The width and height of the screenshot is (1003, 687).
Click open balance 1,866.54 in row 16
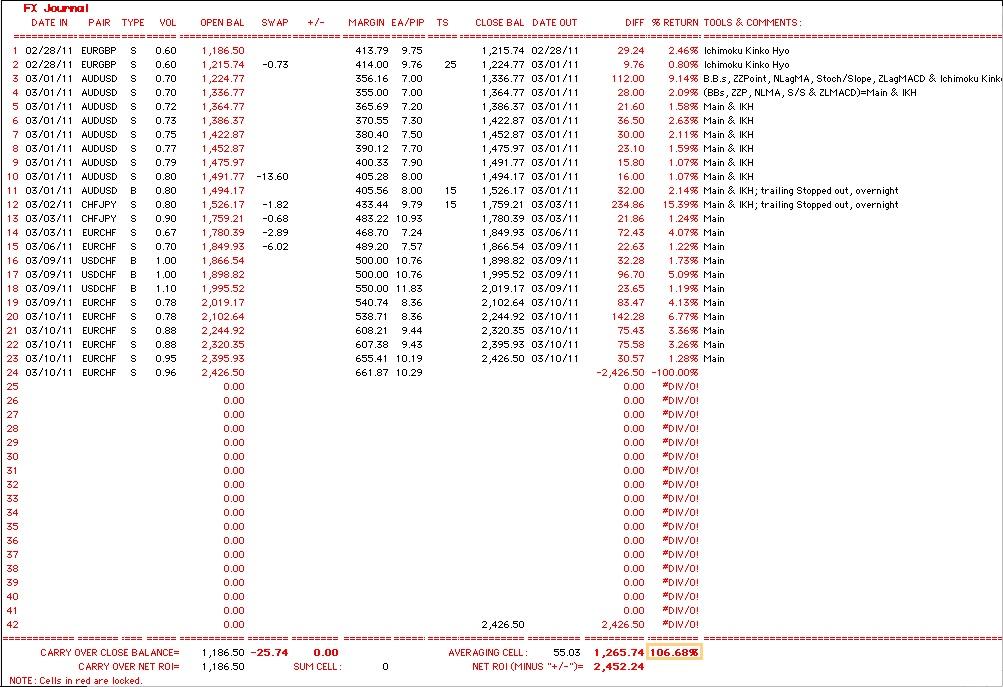(223, 261)
